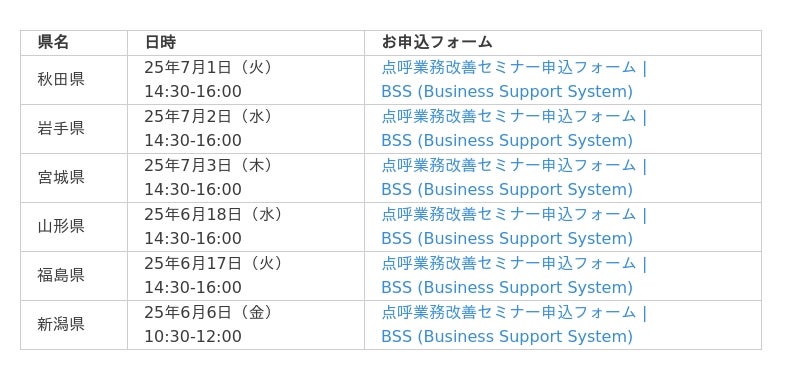This screenshot has height=380, width=800.
Task: Open the 福島県 seminar application form link
Action: (x=514, y=275)
